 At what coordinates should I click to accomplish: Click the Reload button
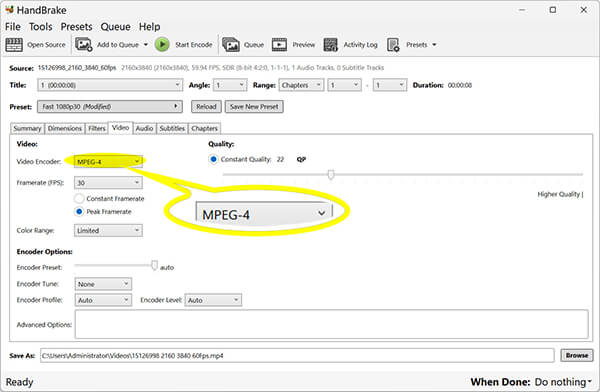206,106
